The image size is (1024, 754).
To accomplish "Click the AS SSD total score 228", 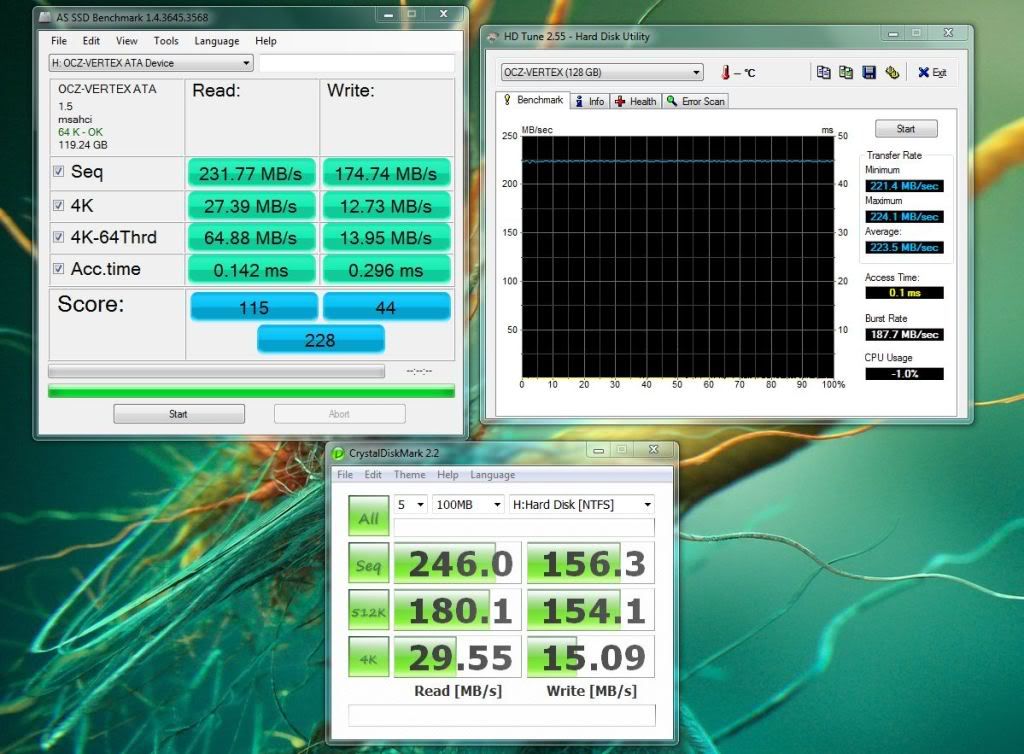I will (x=320, y=340).
